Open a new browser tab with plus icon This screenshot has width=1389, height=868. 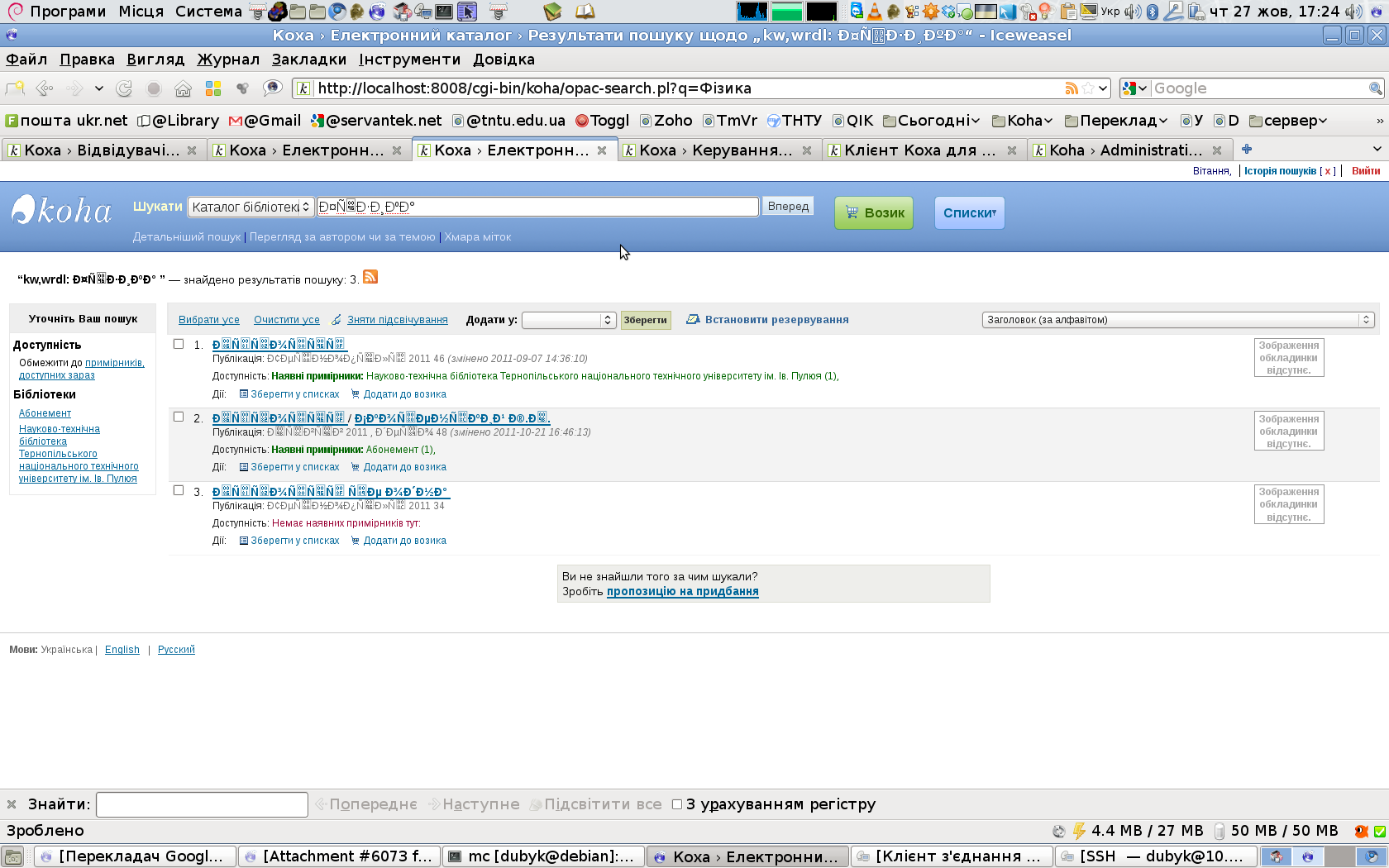[x=1247, y=150]
